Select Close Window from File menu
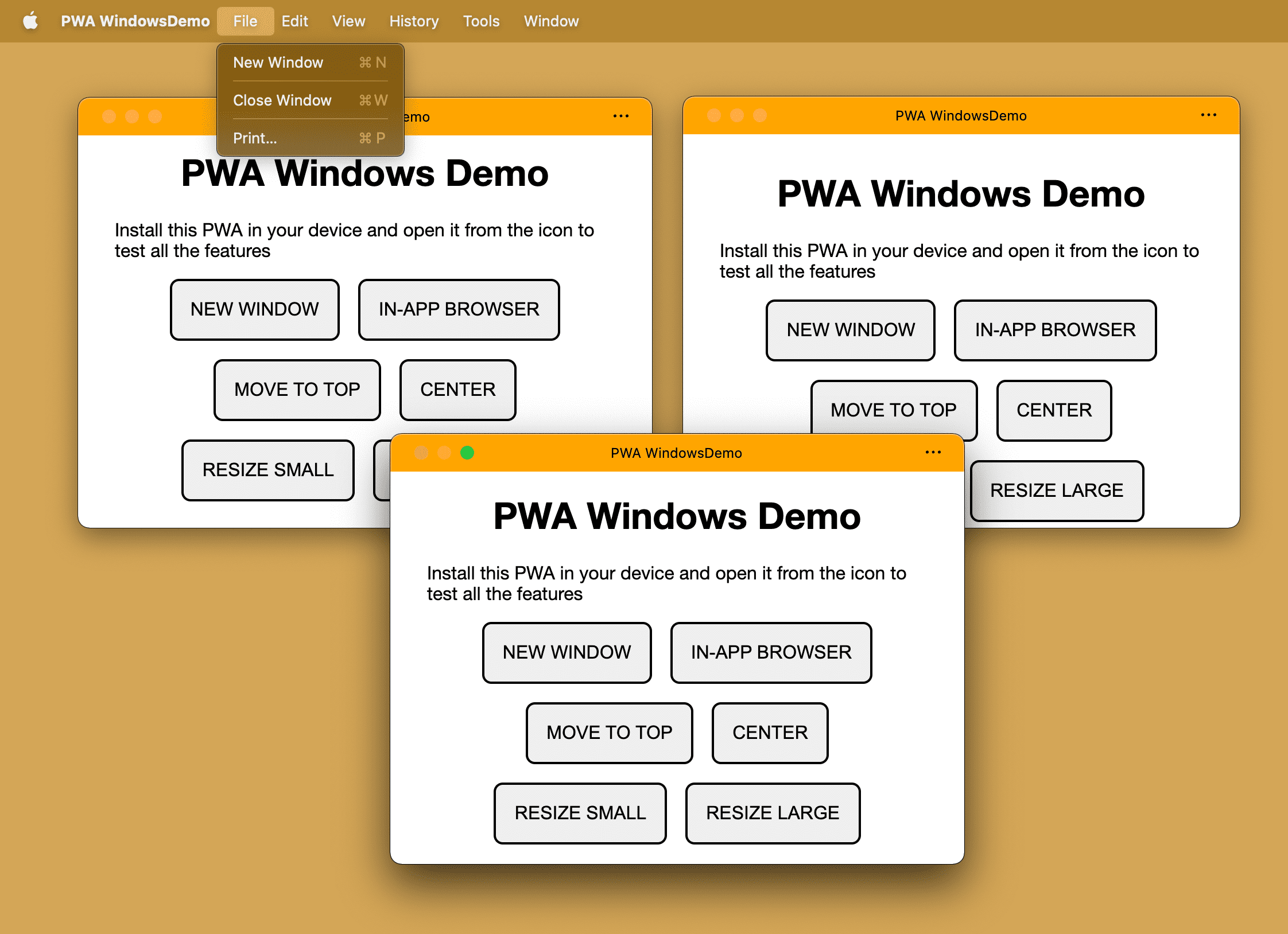Image resolution: width=1288 pixels, height=934 pixels. tap(284, 99)
